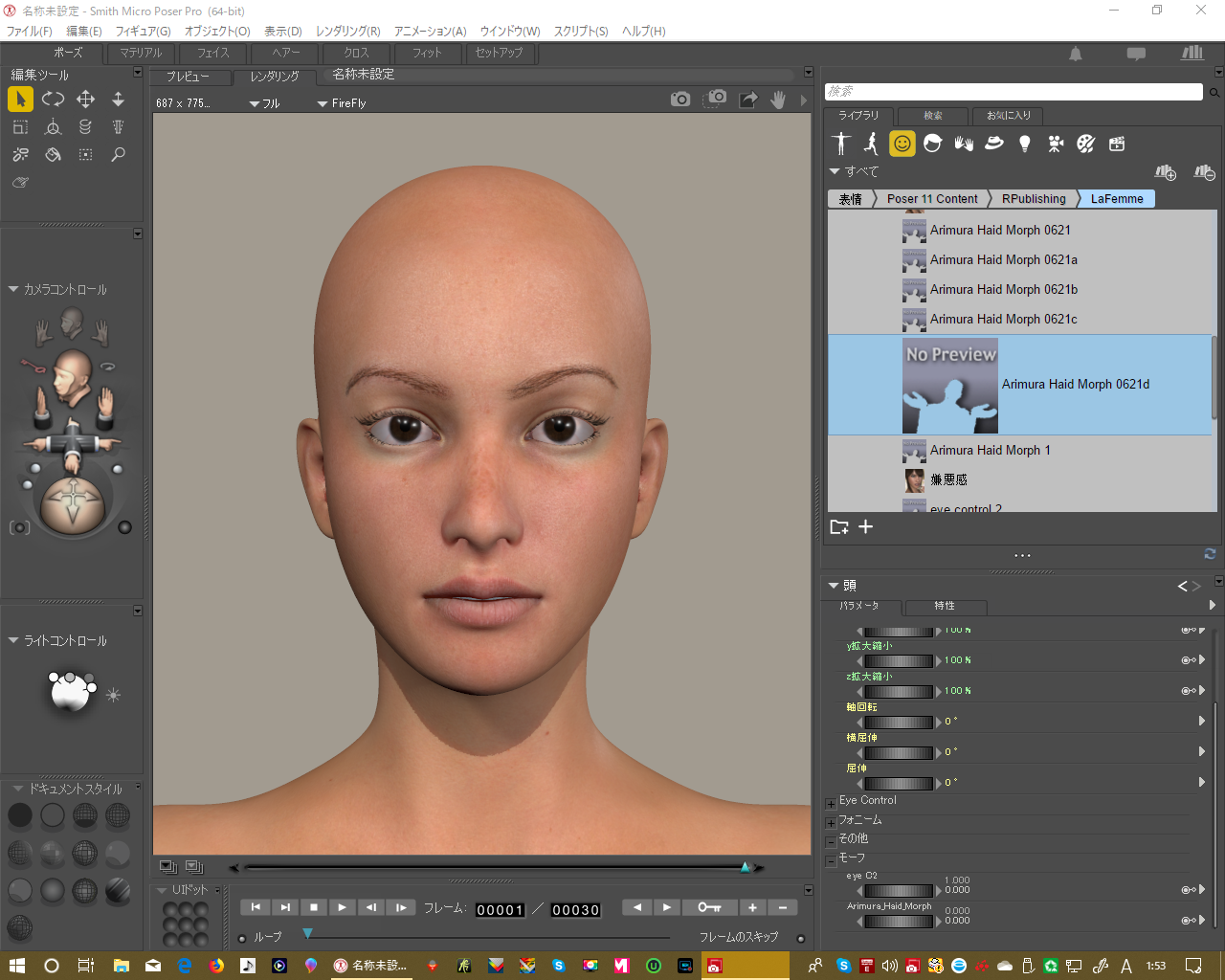Viewport: 1225px width, 980px height.
Task: Toggle the ループ (Loop) radio button
Action: point(242,938)
